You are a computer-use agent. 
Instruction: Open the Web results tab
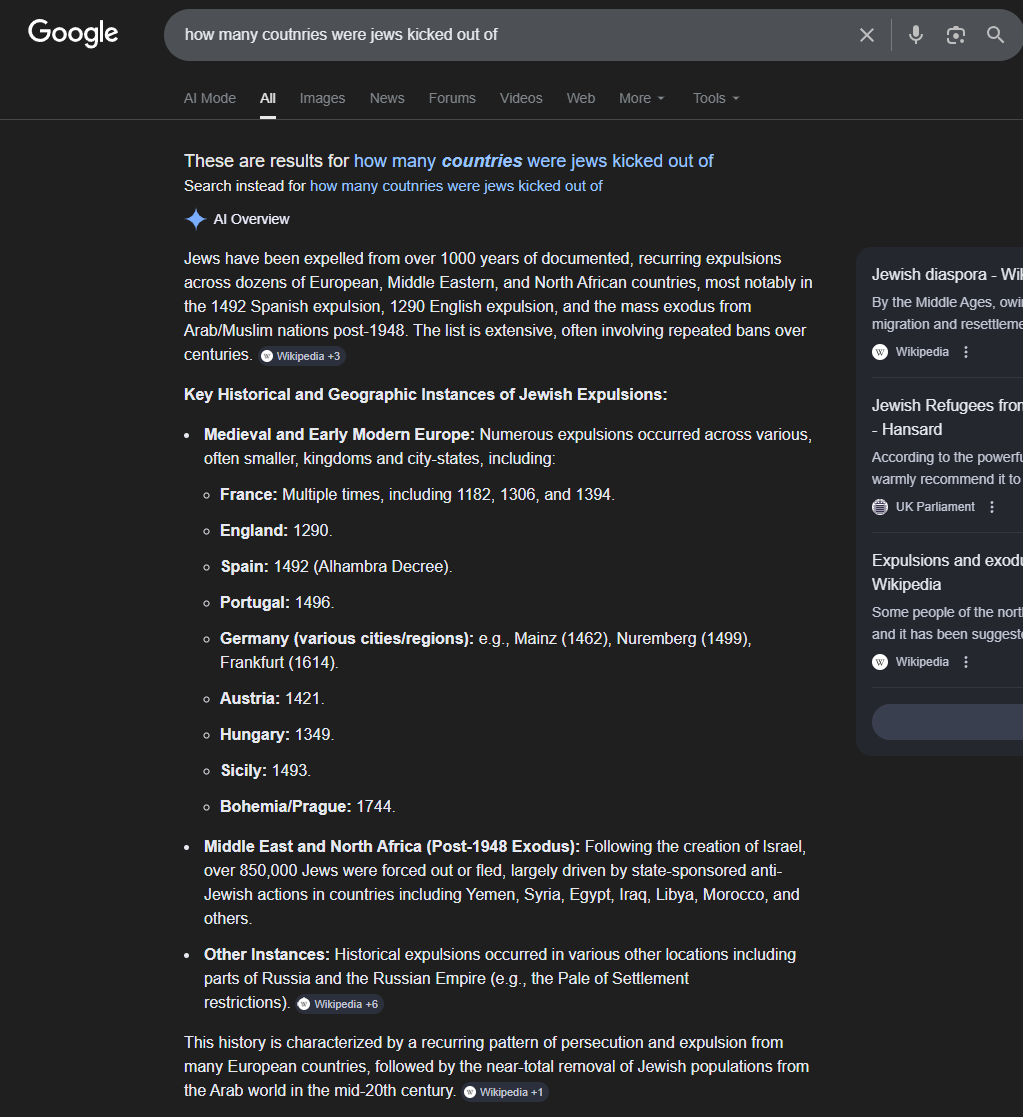point(581,98)
